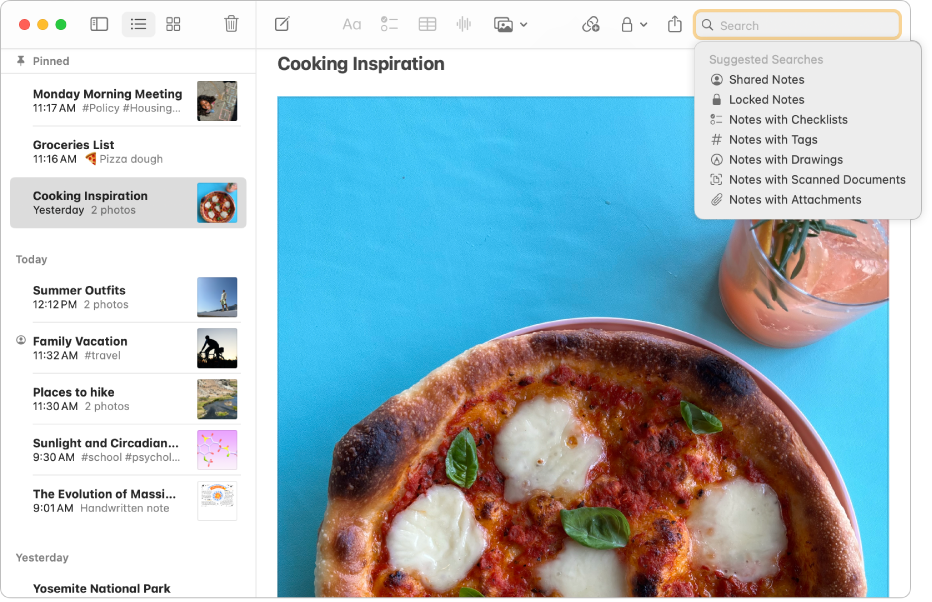This screenshot has height=602, width=932.
Task: Select Shared Notes suggested search
Action: coord(766,80)
